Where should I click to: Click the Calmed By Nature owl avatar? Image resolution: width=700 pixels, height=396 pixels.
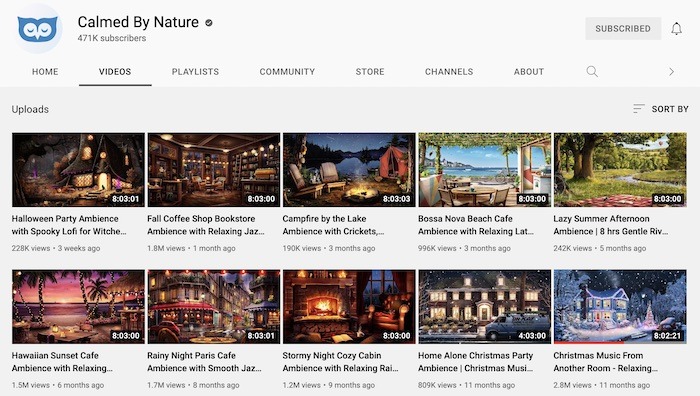[x=38, y=29]
